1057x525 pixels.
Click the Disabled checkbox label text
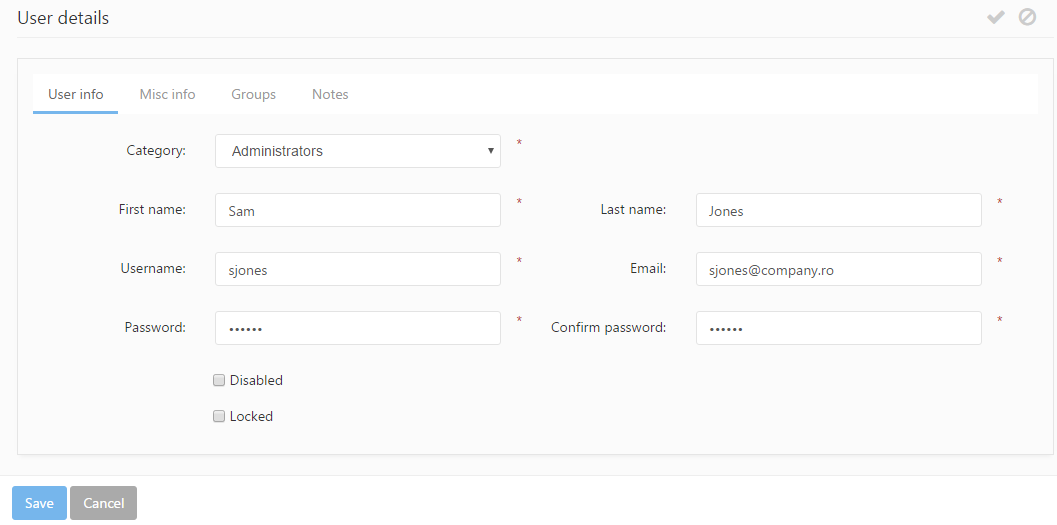point(256,380)
